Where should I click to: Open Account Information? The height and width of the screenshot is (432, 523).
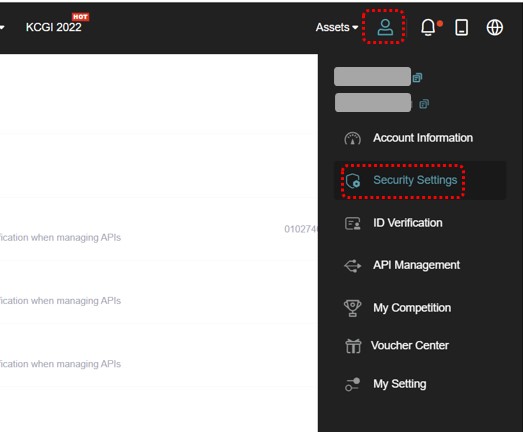423,138
